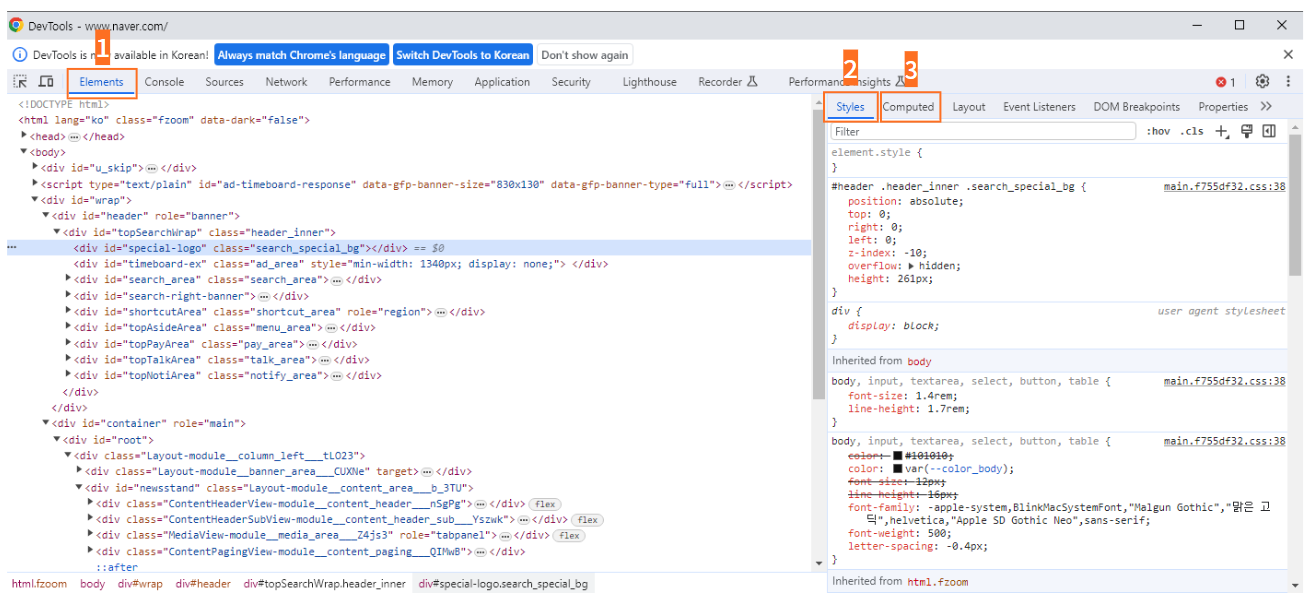
Task: Click the ellipsis in the search-right-banner div
Action: point(264,296)
